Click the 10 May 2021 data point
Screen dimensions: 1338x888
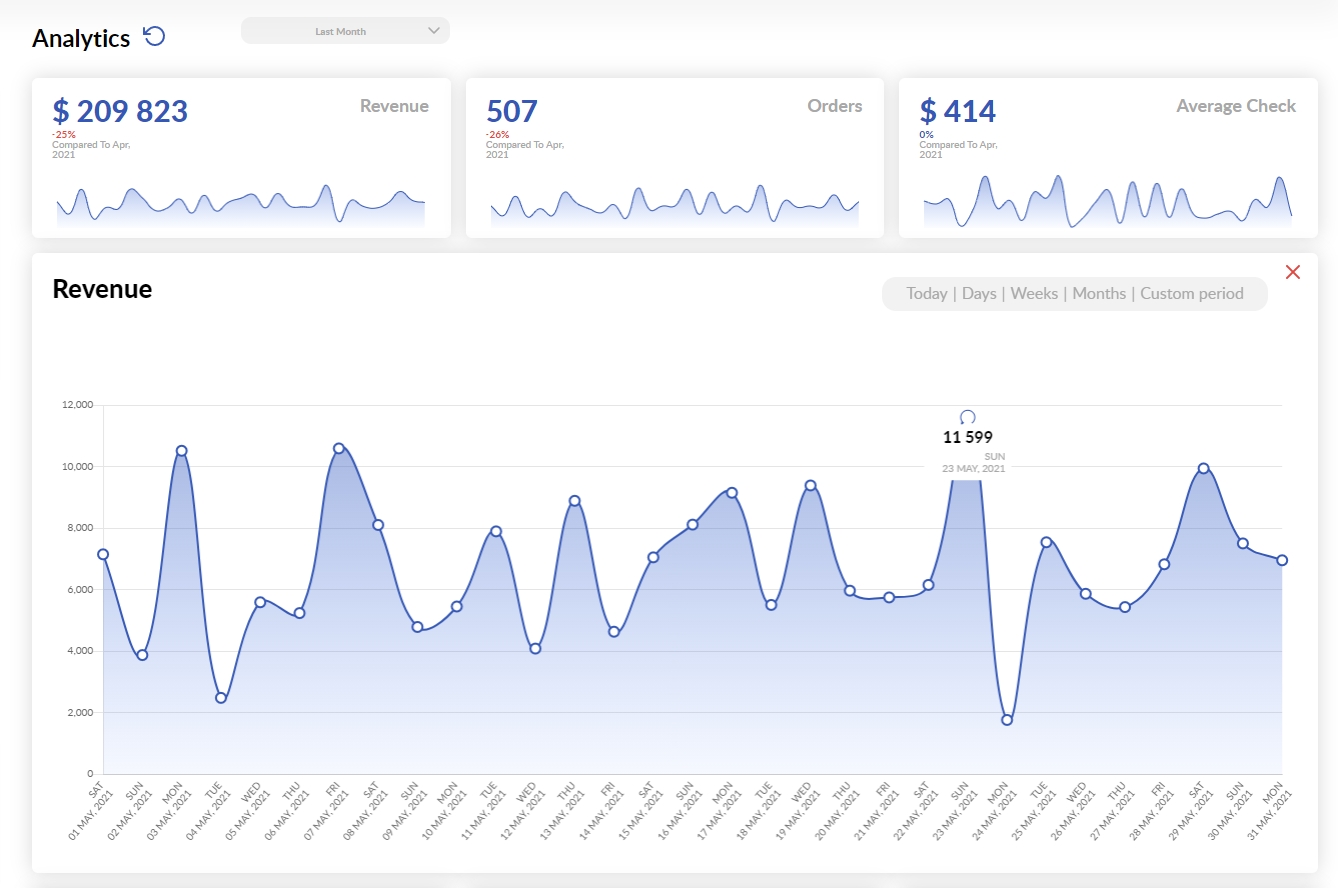[x=457, y=606]
